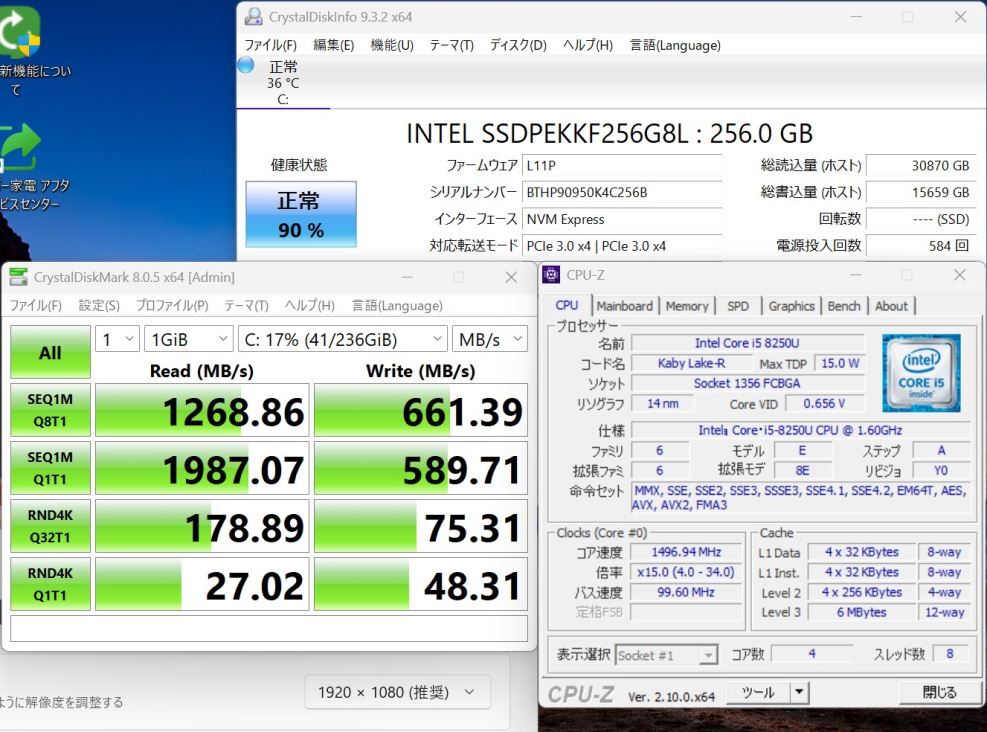Click the 閉じる button in CPU-Z
The height and width of the screenshot is (732, 987).
(939, 692)
